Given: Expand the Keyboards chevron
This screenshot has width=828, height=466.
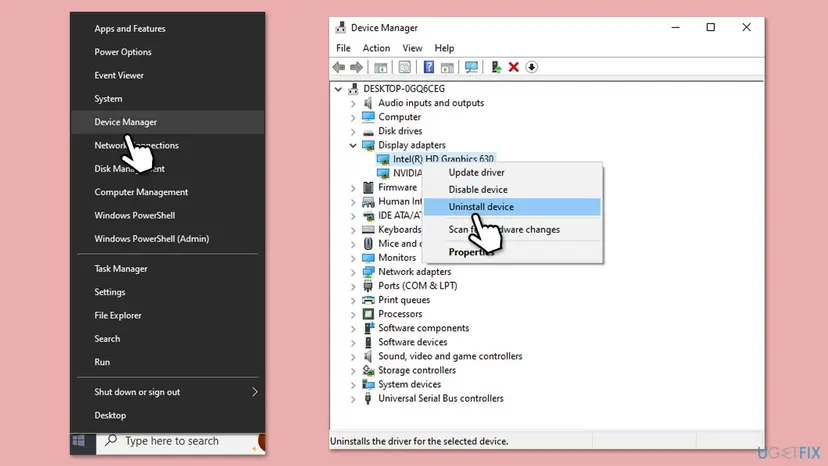Looking at the screenshot, I should pos(353,230).
